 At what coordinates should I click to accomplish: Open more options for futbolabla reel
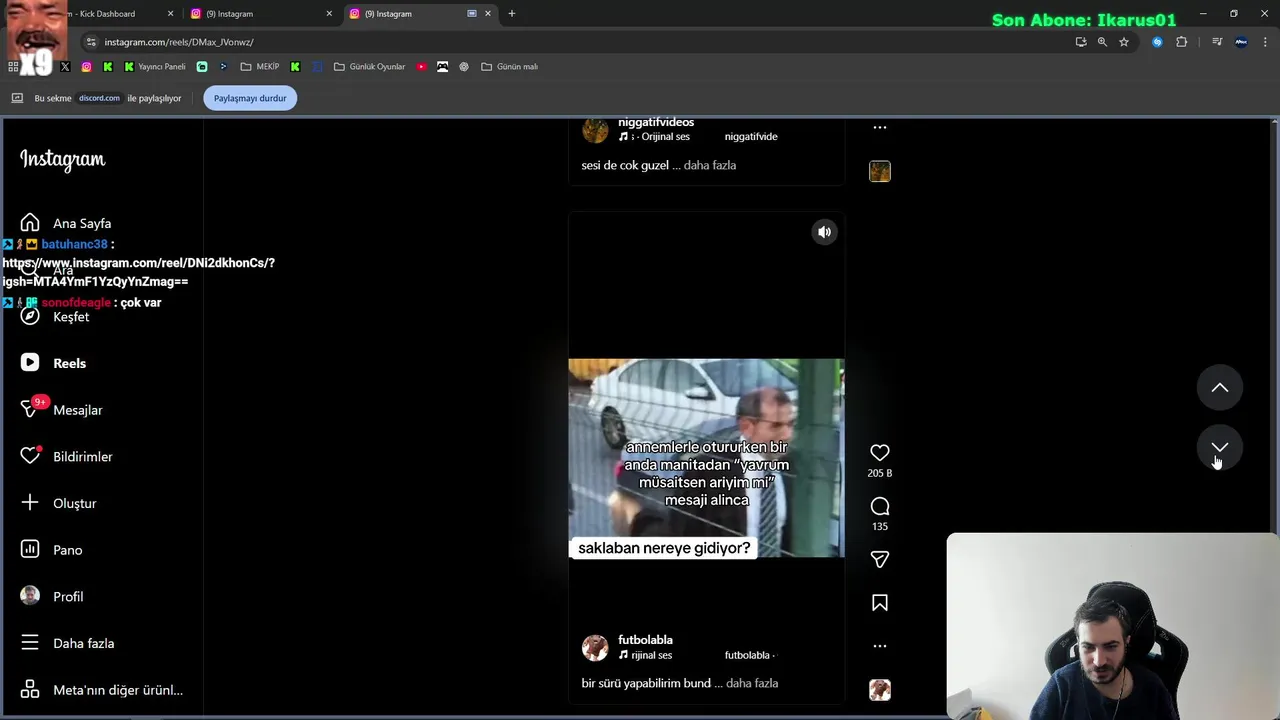(880, 646)
